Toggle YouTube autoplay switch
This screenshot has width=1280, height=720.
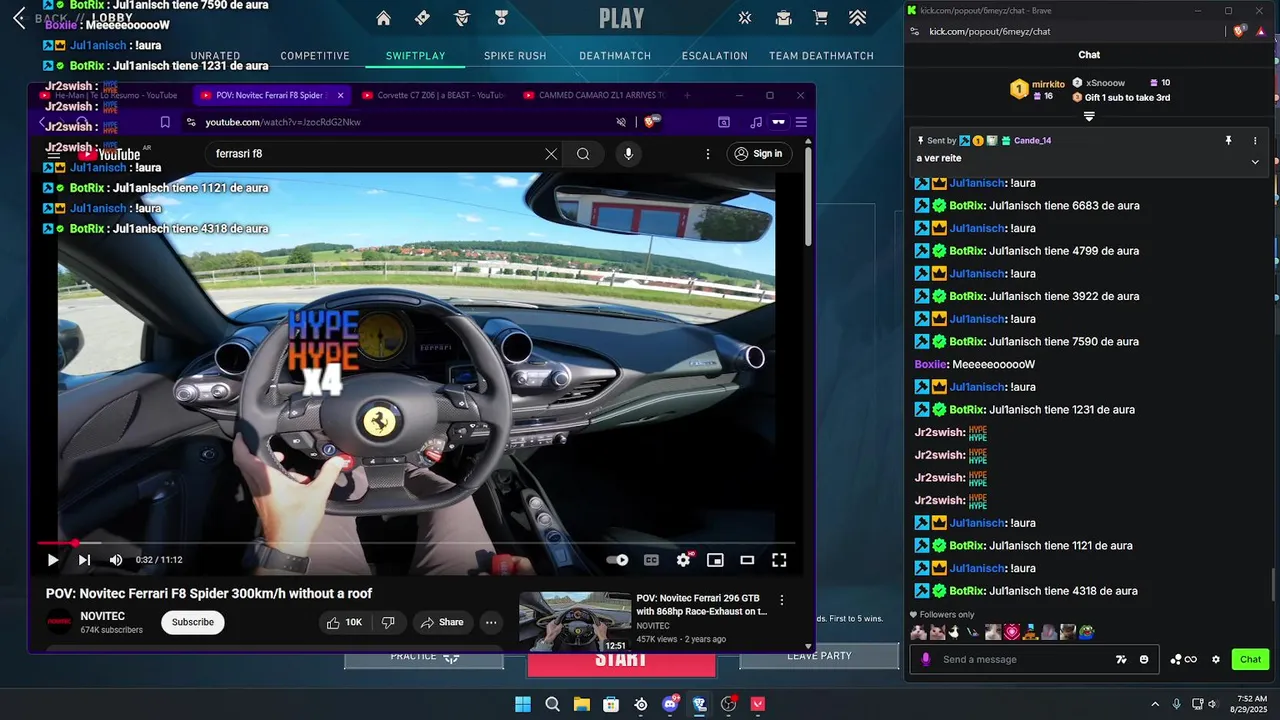pos(617,560)
